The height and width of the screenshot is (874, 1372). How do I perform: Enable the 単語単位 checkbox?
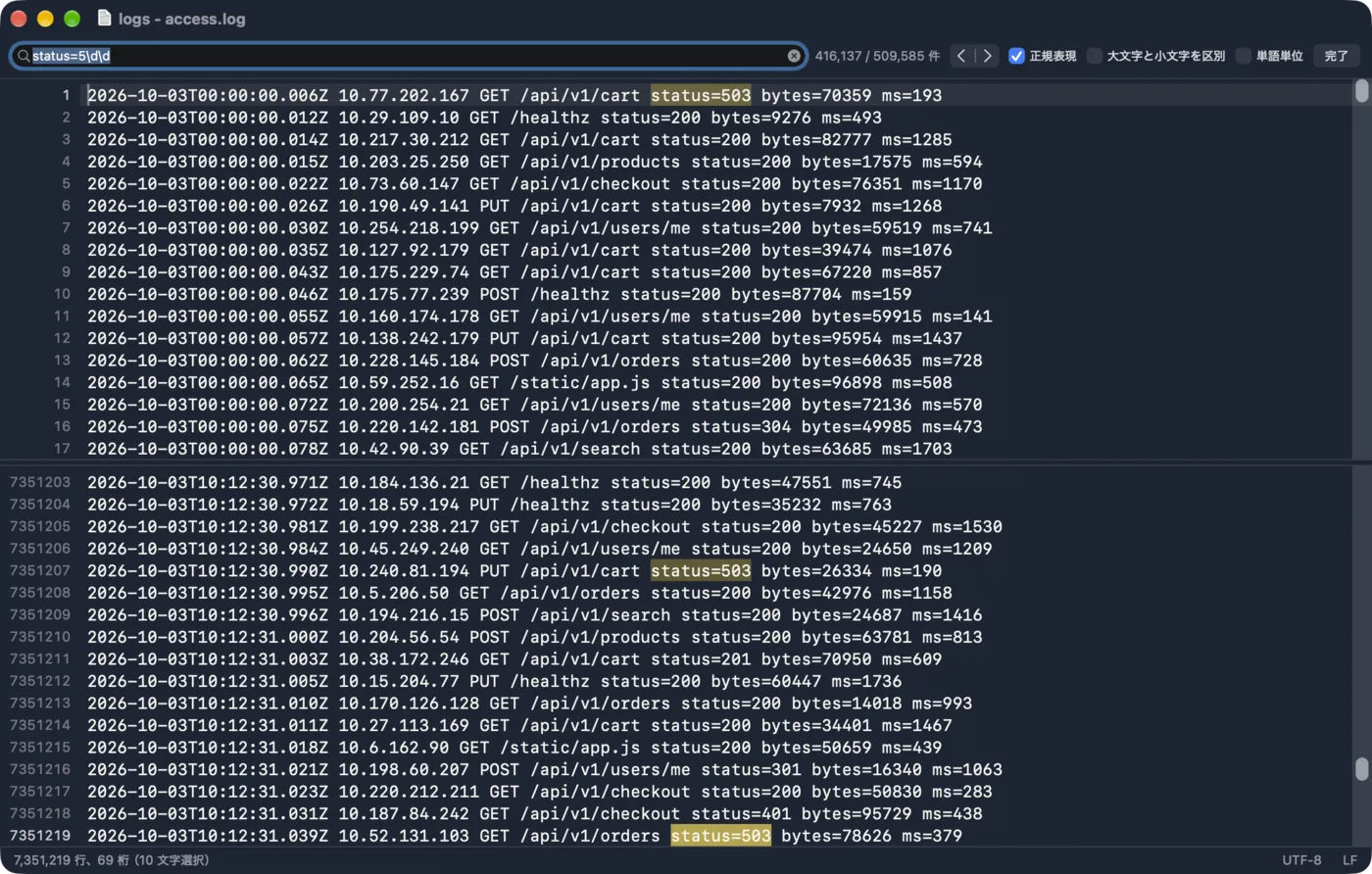(1244, 56)
